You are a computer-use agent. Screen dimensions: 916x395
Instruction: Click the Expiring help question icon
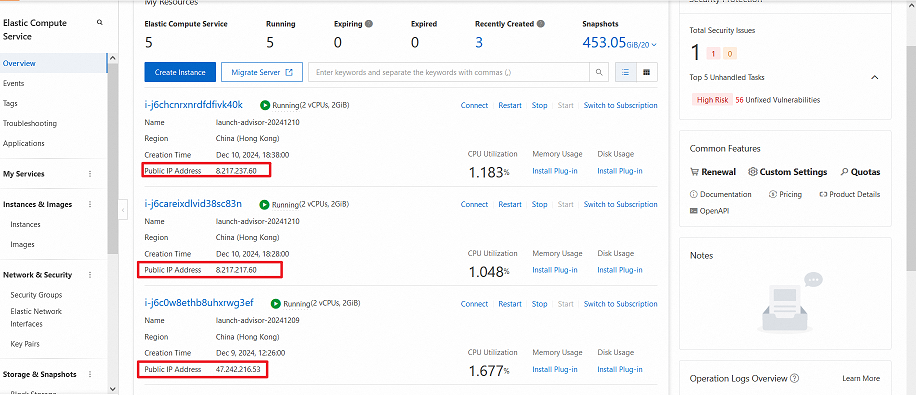369,24
